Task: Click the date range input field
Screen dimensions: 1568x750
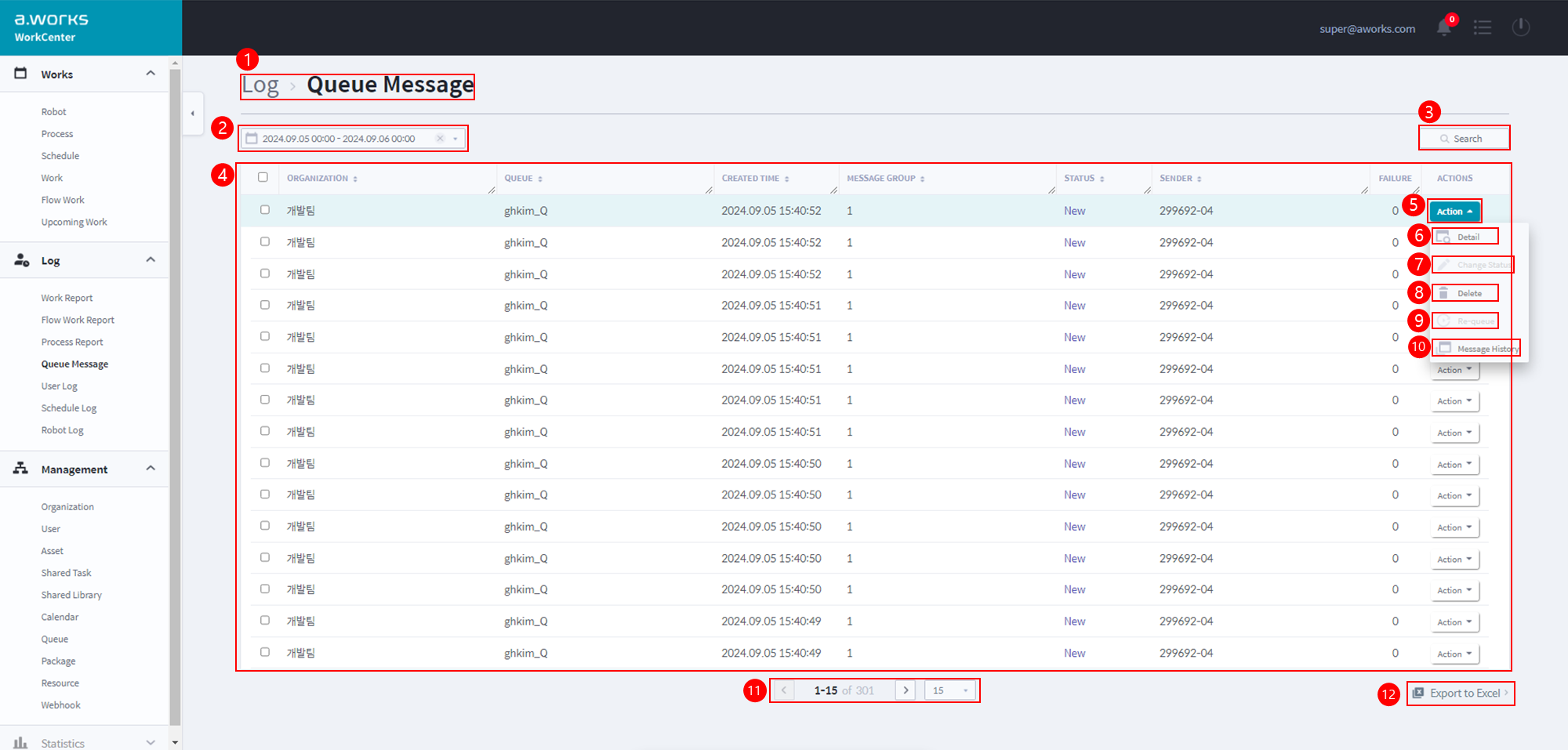Action: [x=353, y=139]
